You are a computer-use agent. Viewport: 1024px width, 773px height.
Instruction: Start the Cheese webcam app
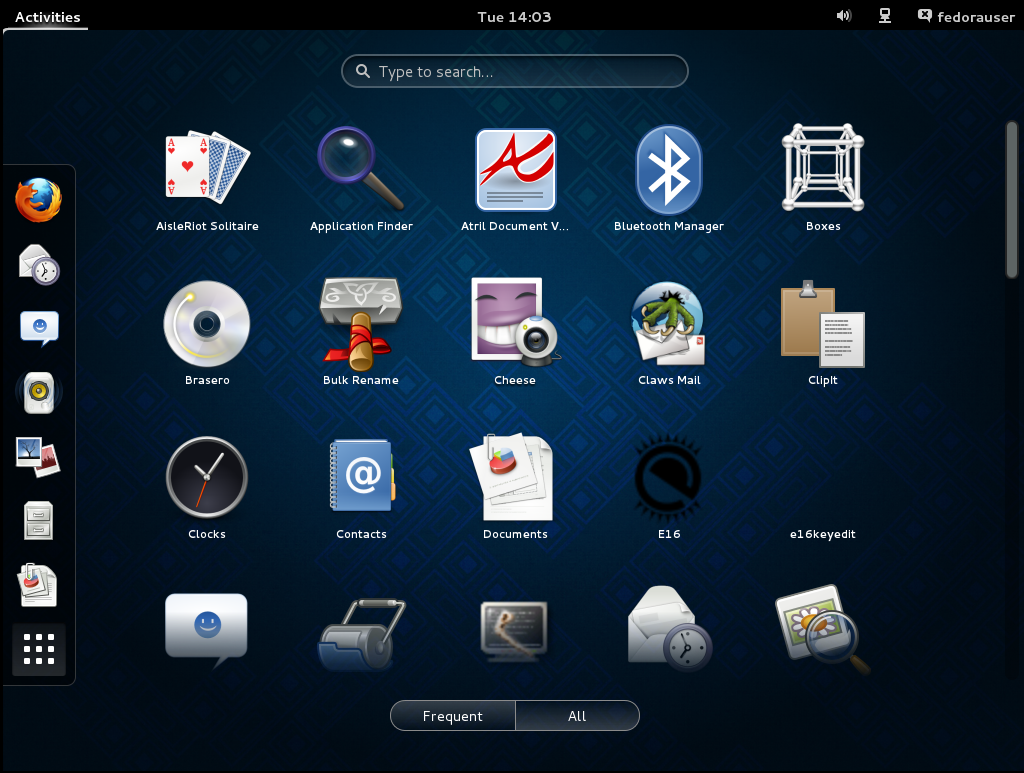pos(515,322)
